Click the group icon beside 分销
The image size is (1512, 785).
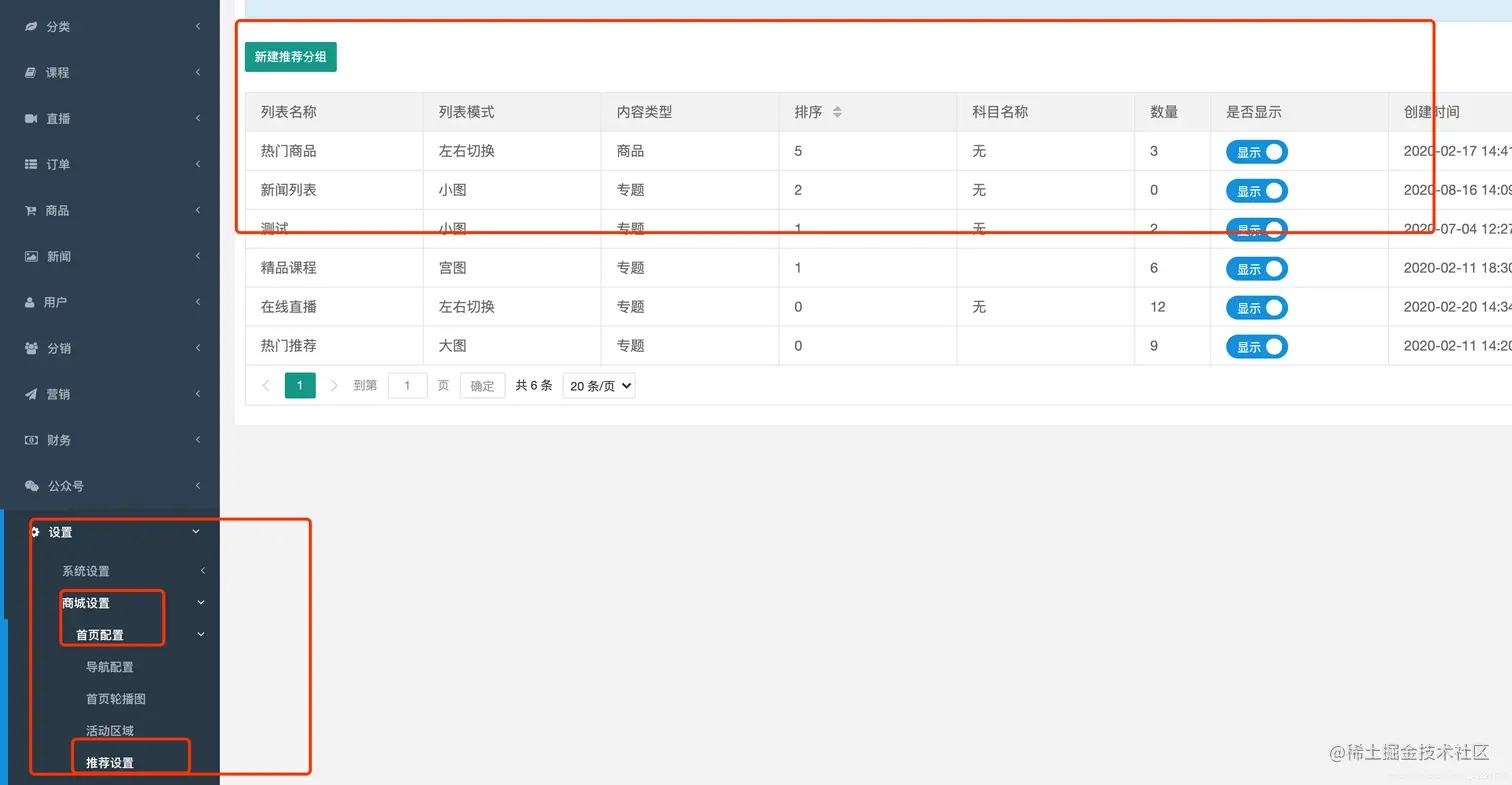(31, 348)
